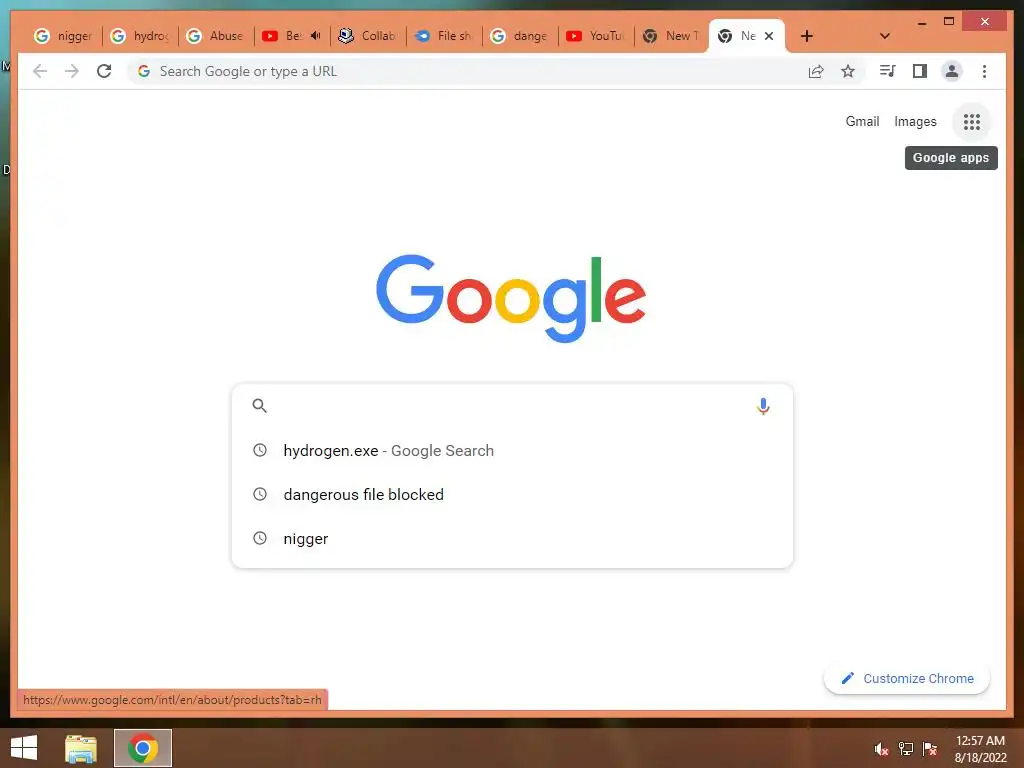1024x768 pixels.
Task: Click the muted volume tray icon
Action: coord(881,748)
